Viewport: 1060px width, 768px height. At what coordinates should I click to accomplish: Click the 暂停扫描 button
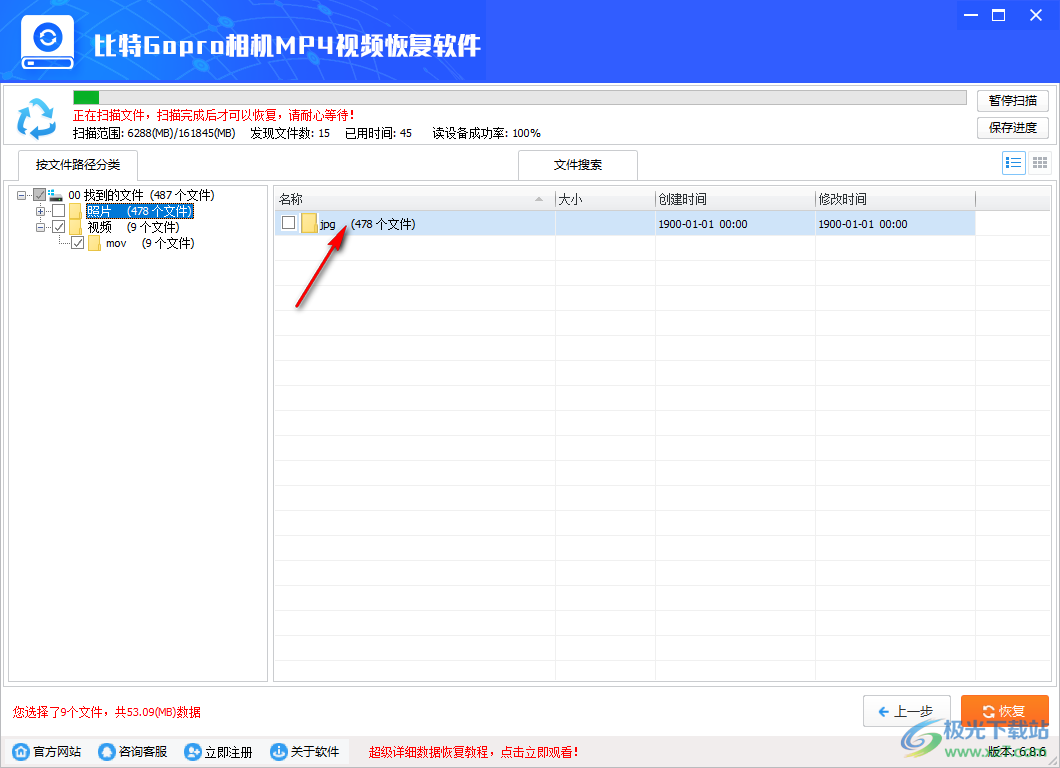1013,101
